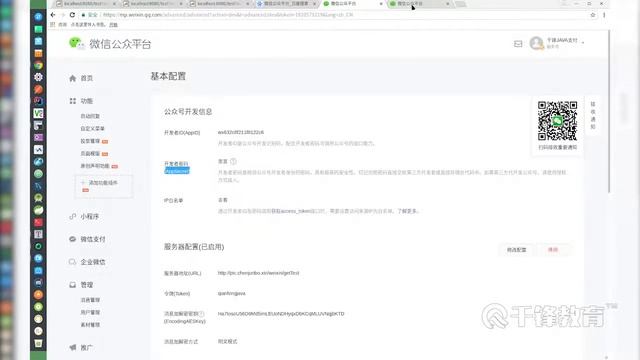
Task: Switch to the Baidu search 微信公众平台 tab
Action: tap(286, 4)
